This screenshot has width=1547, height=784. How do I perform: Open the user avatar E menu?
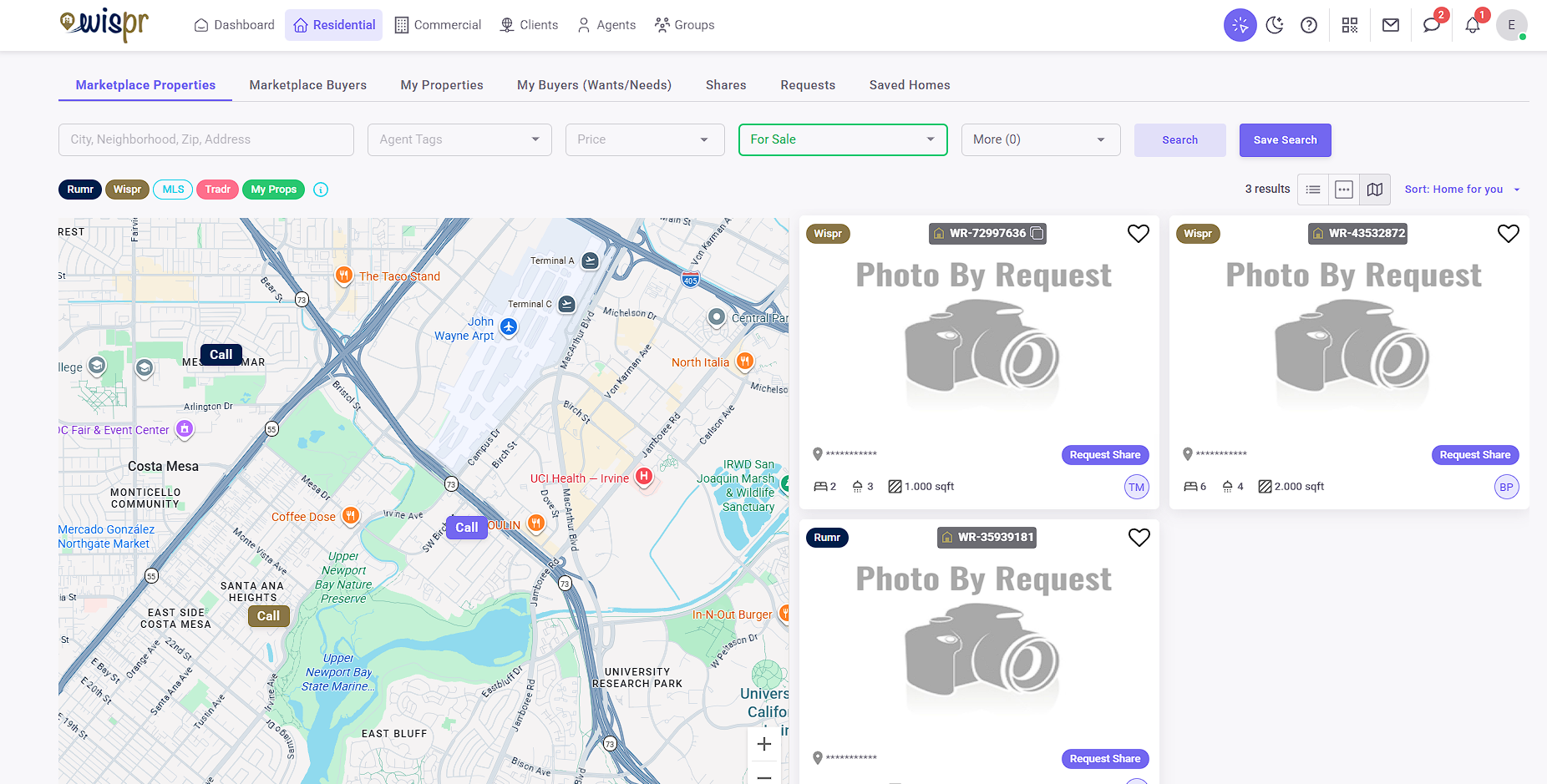1511,25
